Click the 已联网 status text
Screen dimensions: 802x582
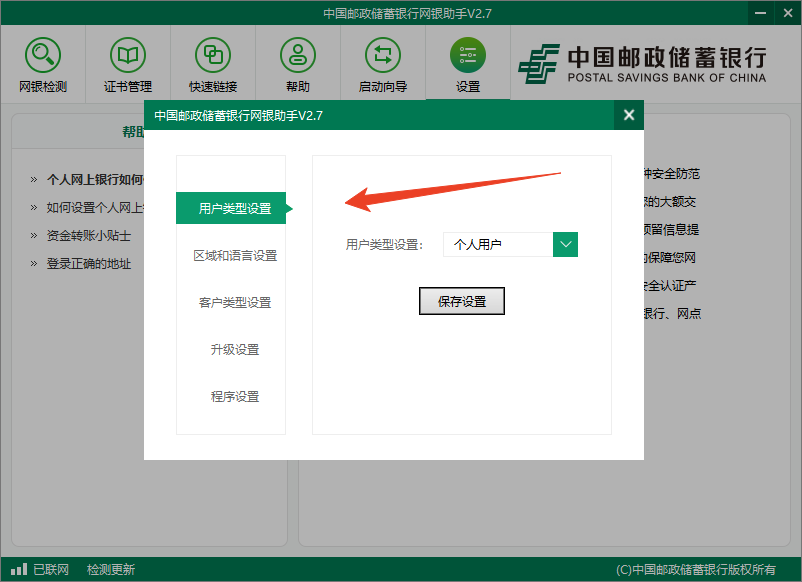coord(51,569)
